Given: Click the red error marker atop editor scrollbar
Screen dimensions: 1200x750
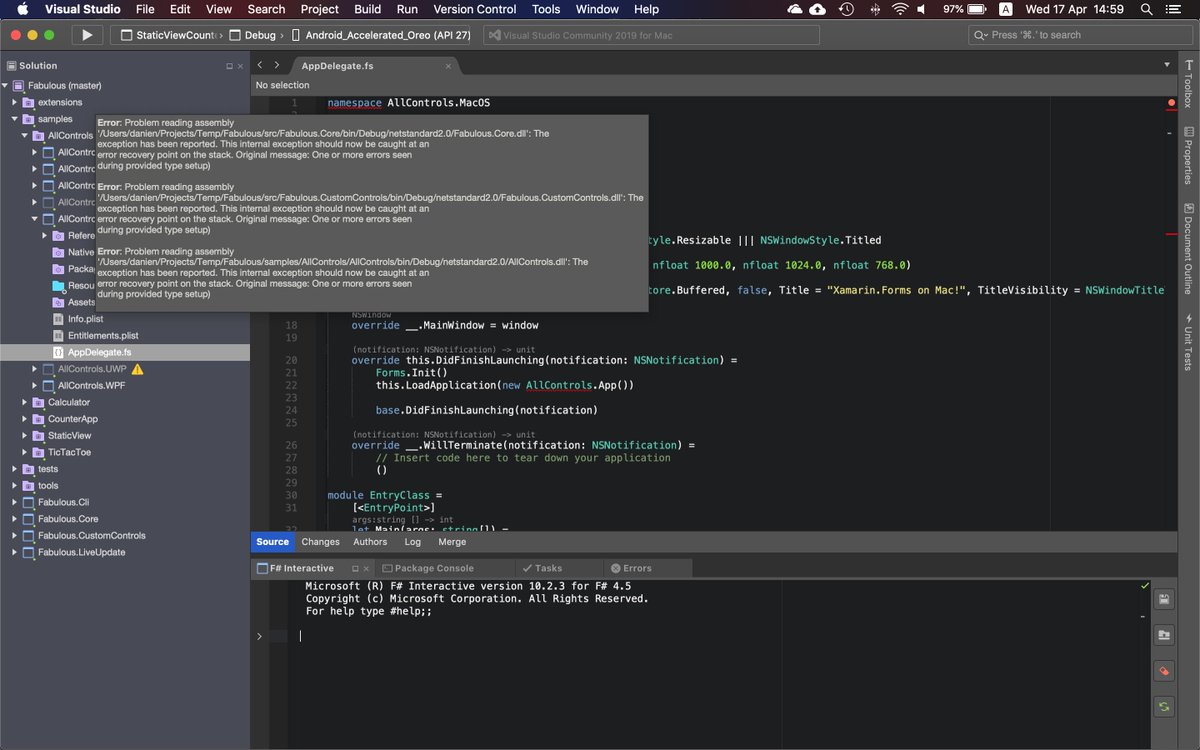Looking at the screenshot, I should tap(1171, 102).
